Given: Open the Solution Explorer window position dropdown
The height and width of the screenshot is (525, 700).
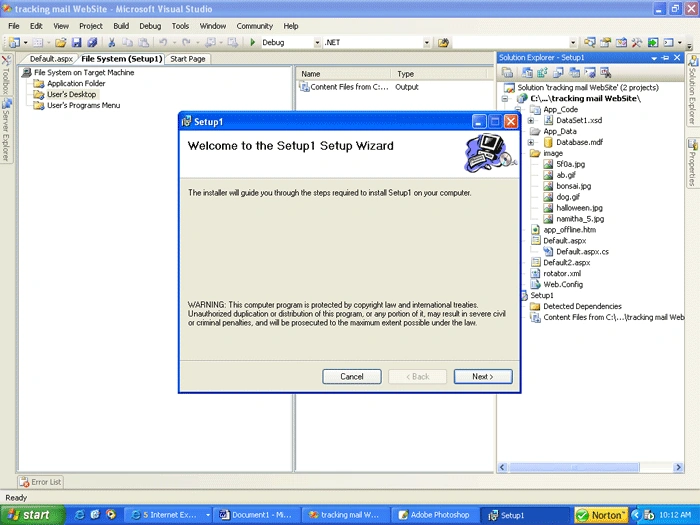Looking at the screenshot, I should (x=654, y=58).
